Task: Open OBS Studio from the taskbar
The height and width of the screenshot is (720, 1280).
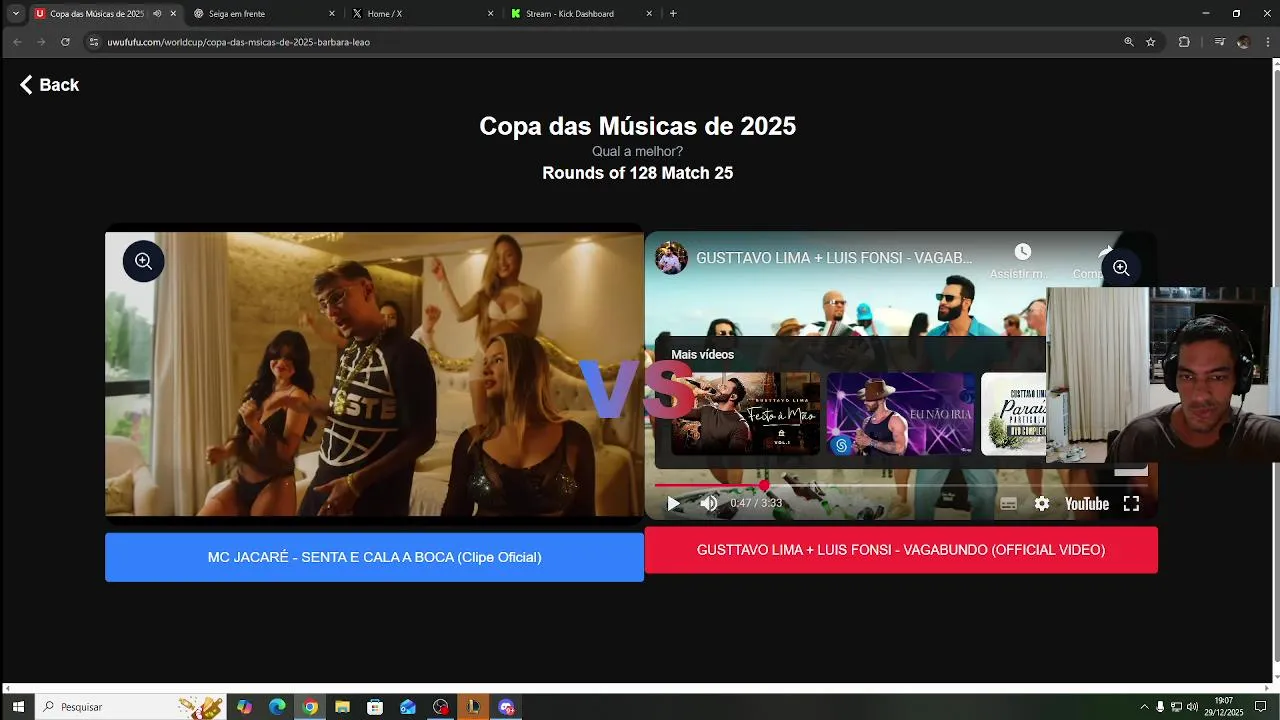Action: [x=441, y=707]
